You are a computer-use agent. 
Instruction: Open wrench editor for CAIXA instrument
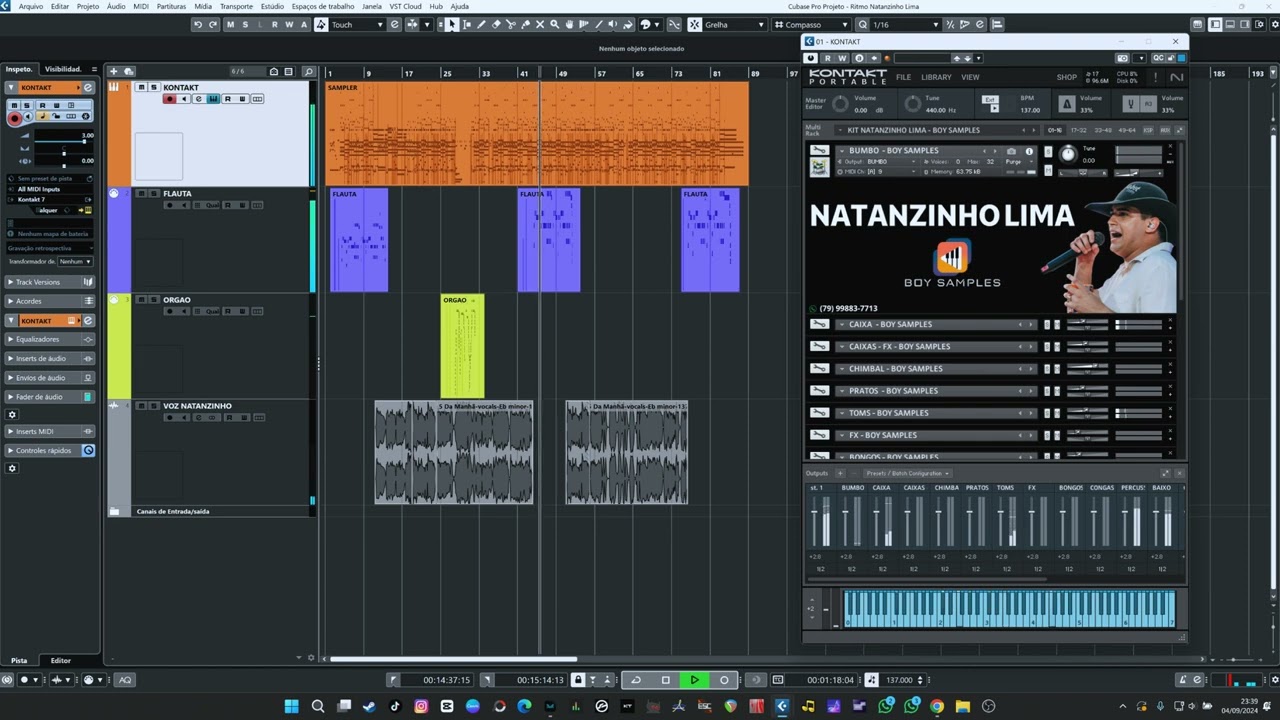point(820,324)
